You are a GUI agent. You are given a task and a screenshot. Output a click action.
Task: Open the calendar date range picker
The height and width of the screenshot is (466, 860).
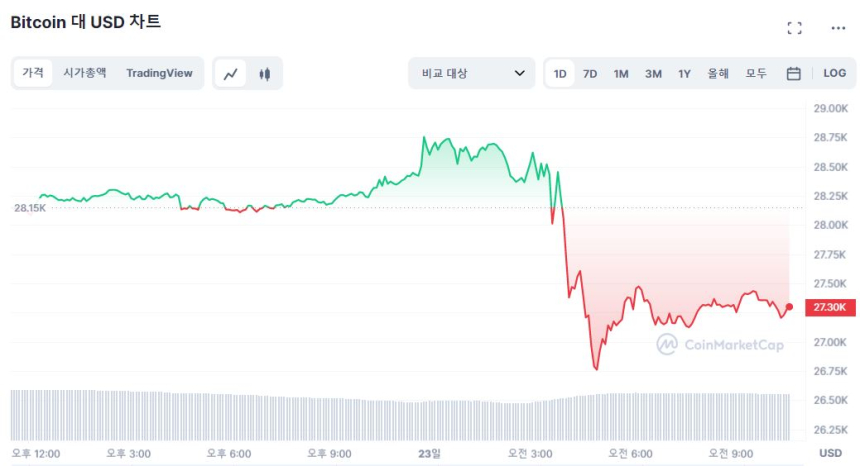point(793,73)
